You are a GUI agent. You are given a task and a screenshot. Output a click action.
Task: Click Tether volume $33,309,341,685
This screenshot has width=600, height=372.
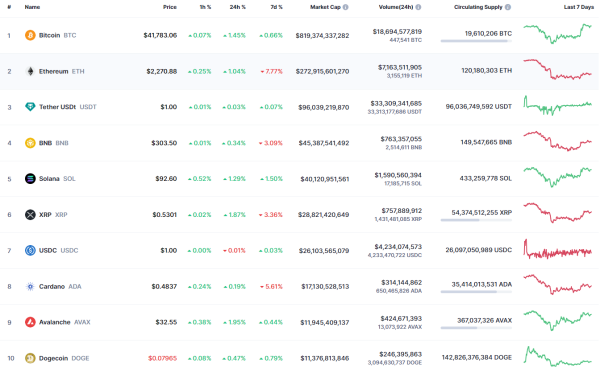[396, 103]
